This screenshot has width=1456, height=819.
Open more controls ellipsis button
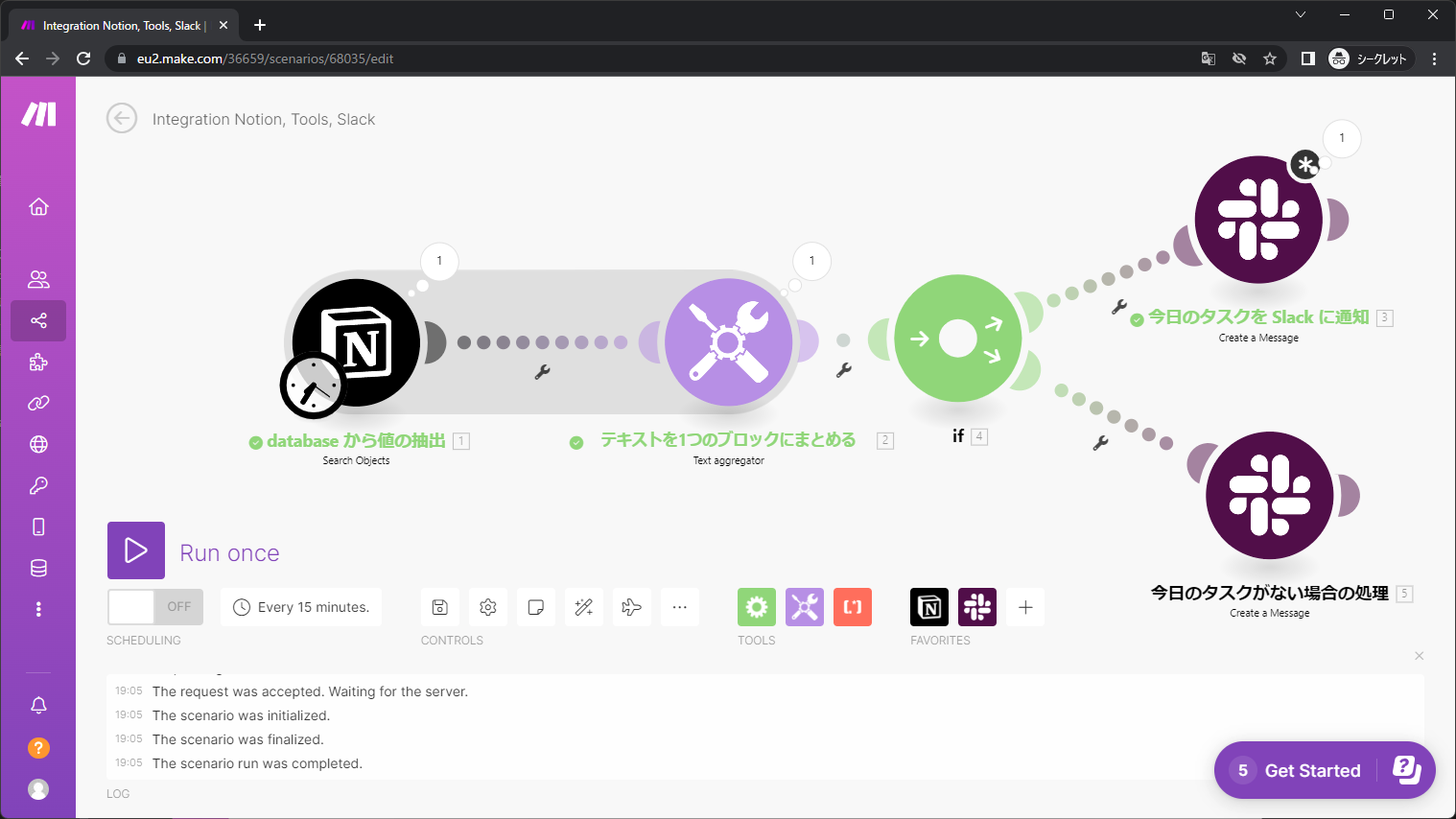679,607
